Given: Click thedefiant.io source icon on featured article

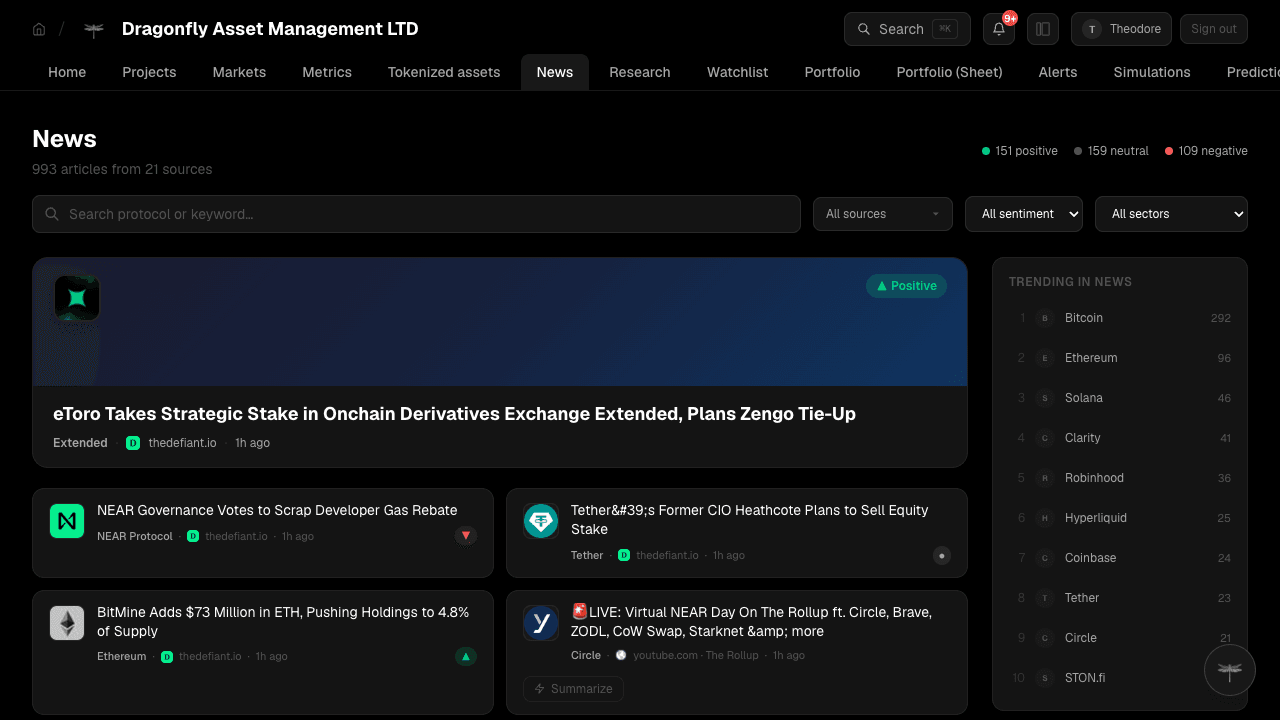Looking at the screenshot, I should click(x=133, y=443).
